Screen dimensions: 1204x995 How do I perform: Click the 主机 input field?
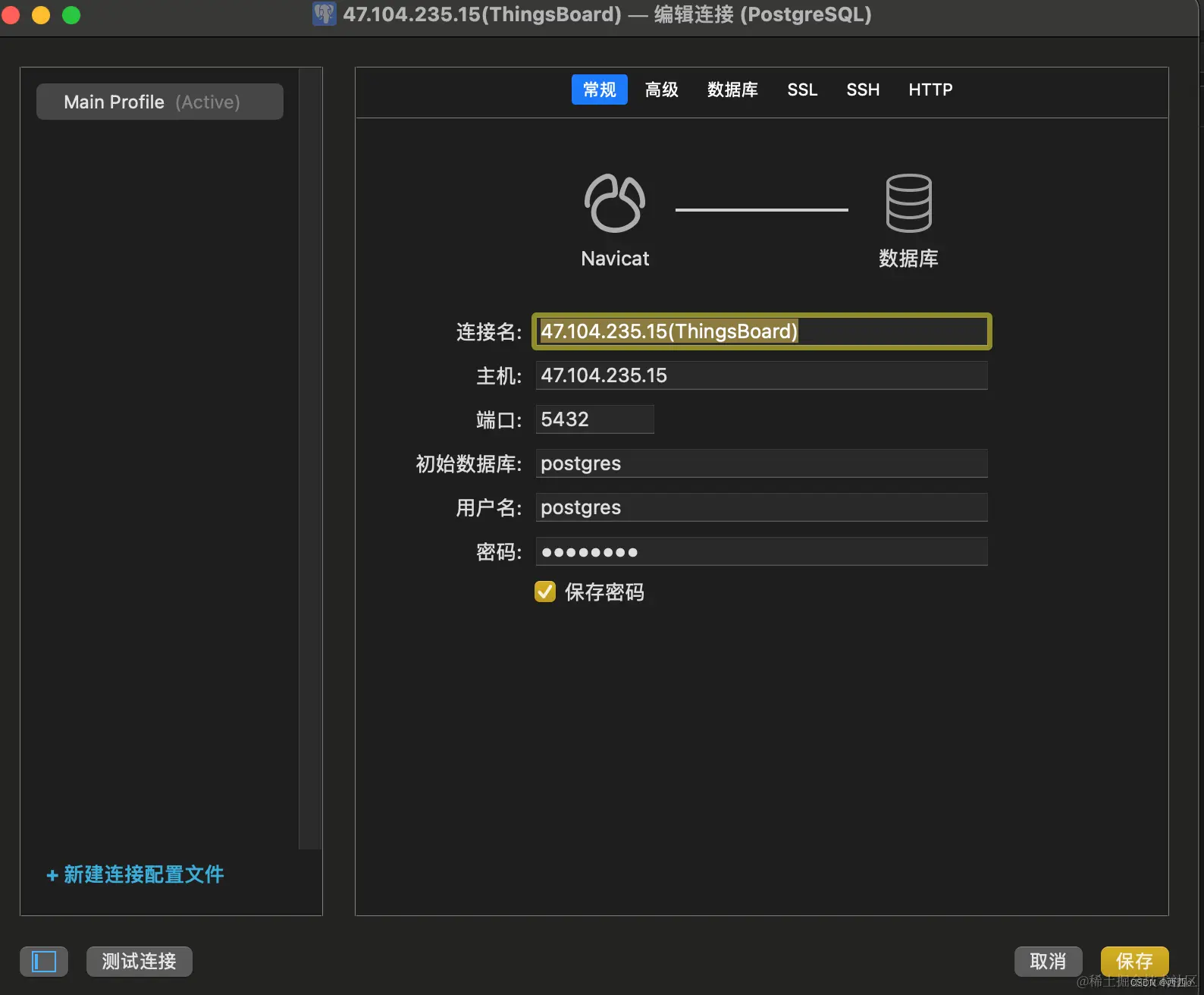762,375
